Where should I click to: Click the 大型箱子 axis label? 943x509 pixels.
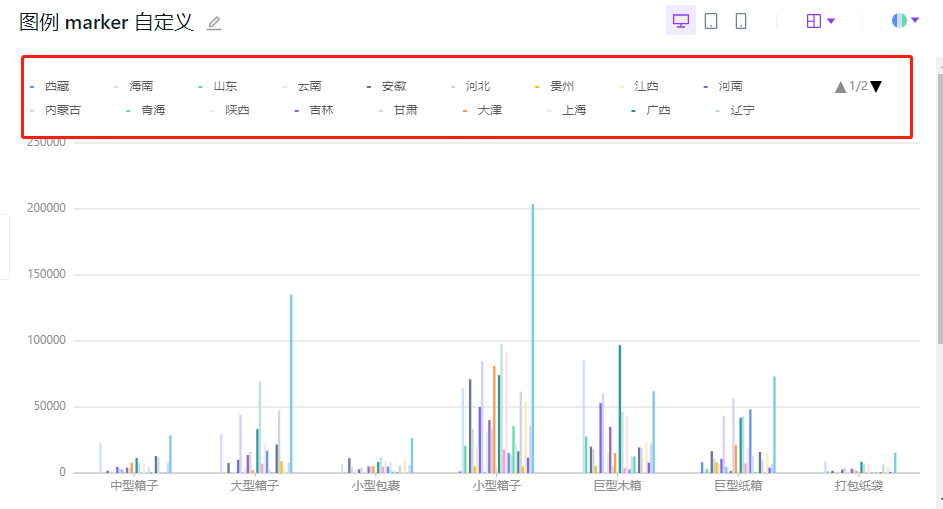(x=255, y=486)
